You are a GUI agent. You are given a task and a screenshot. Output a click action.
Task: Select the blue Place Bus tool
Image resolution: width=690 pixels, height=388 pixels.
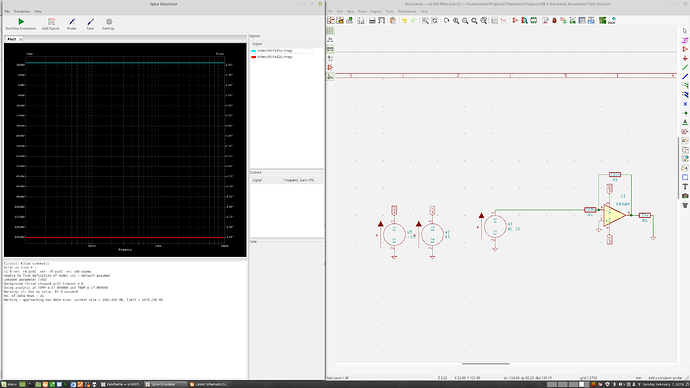coord(685,77)
